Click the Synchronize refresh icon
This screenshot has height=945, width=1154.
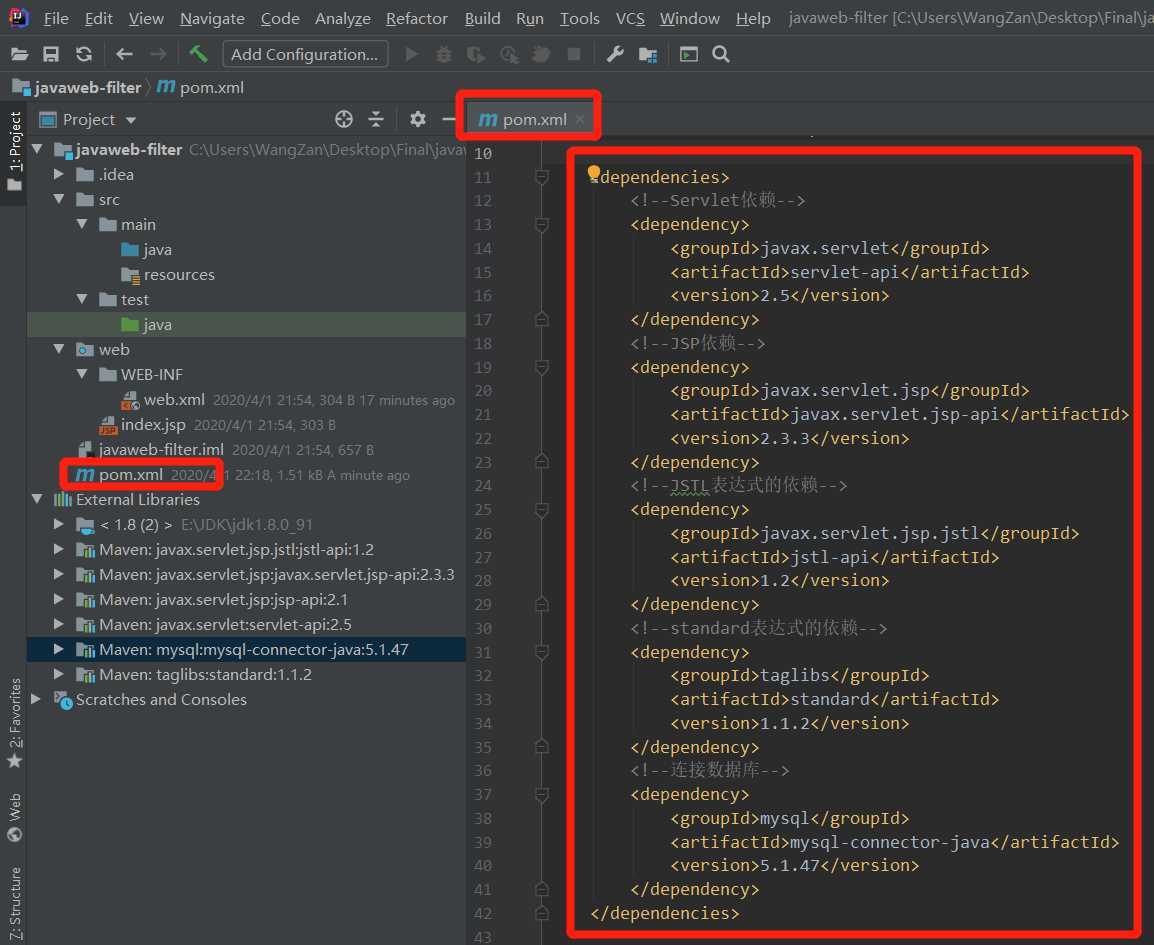click(x=84, y=54)
